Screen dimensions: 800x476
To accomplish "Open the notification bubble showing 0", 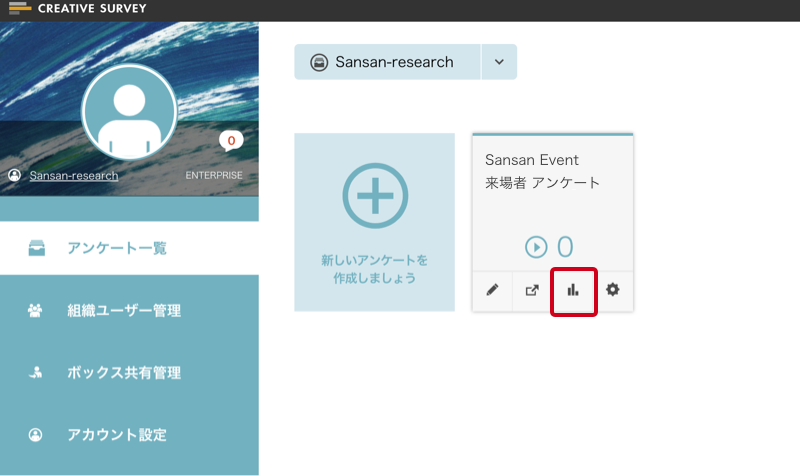I will [x=231, y=141].
